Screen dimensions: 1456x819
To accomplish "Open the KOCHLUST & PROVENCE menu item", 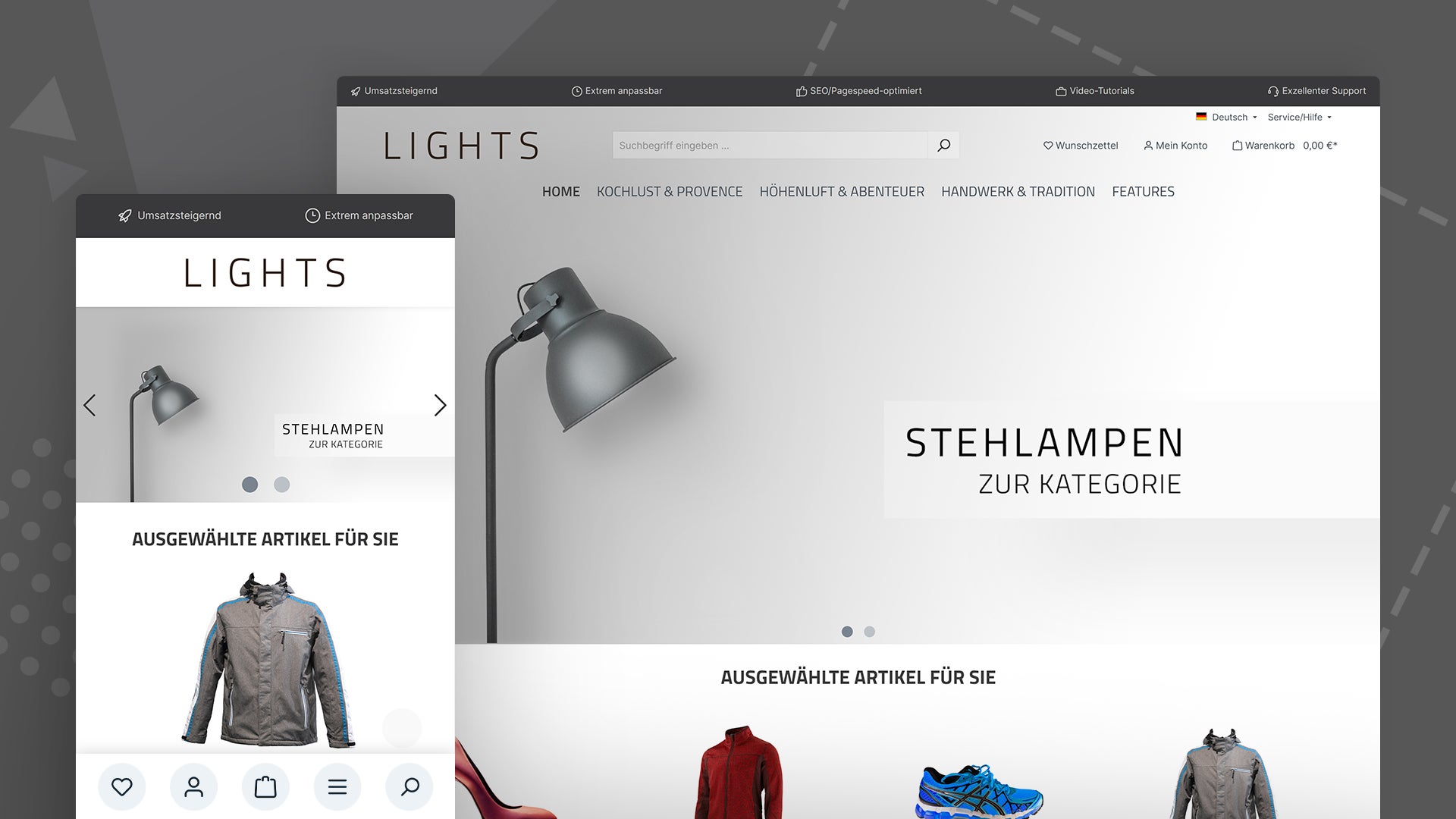I will pos(670,192).
